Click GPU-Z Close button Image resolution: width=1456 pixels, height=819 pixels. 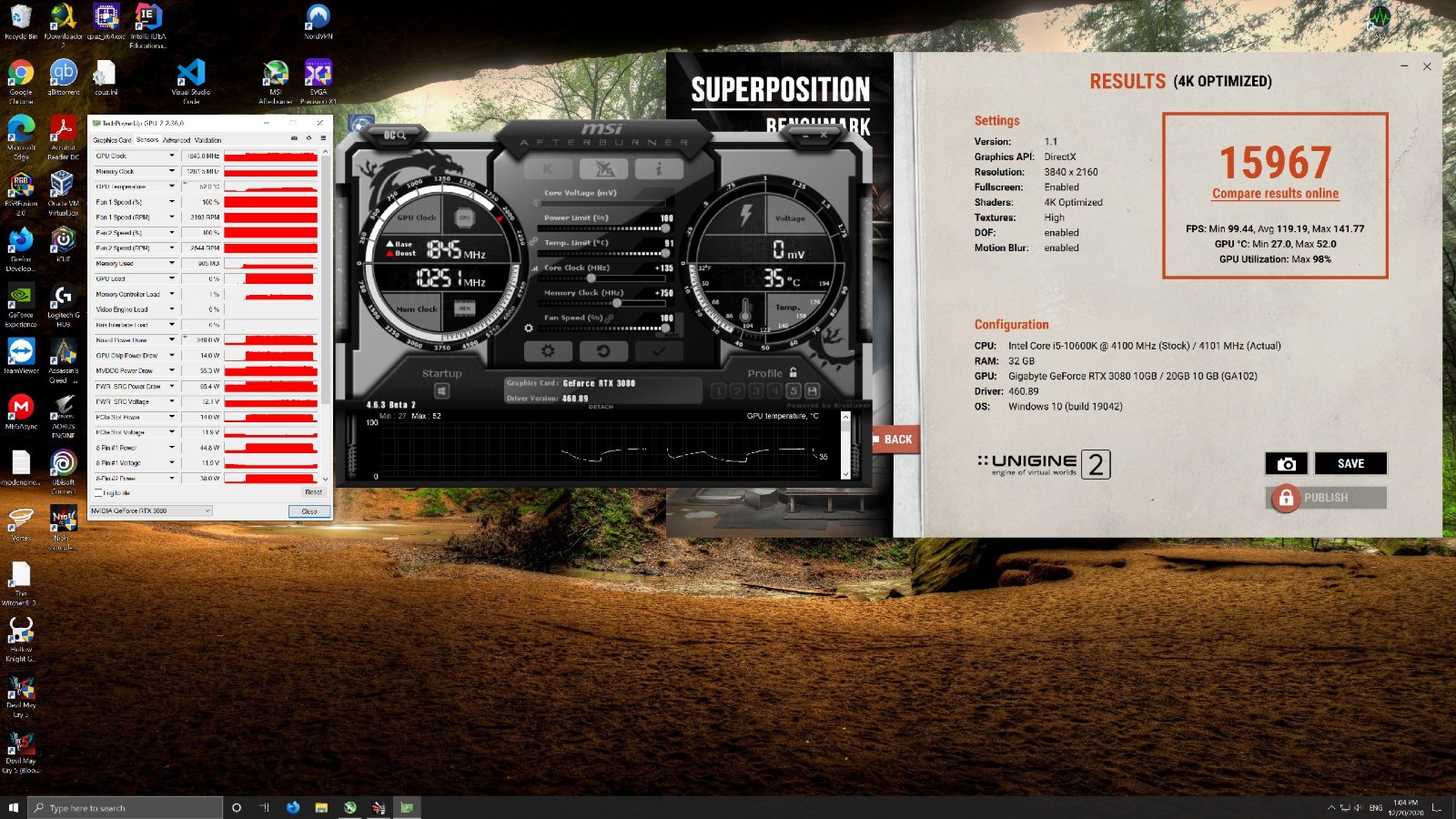pos(309,511)
